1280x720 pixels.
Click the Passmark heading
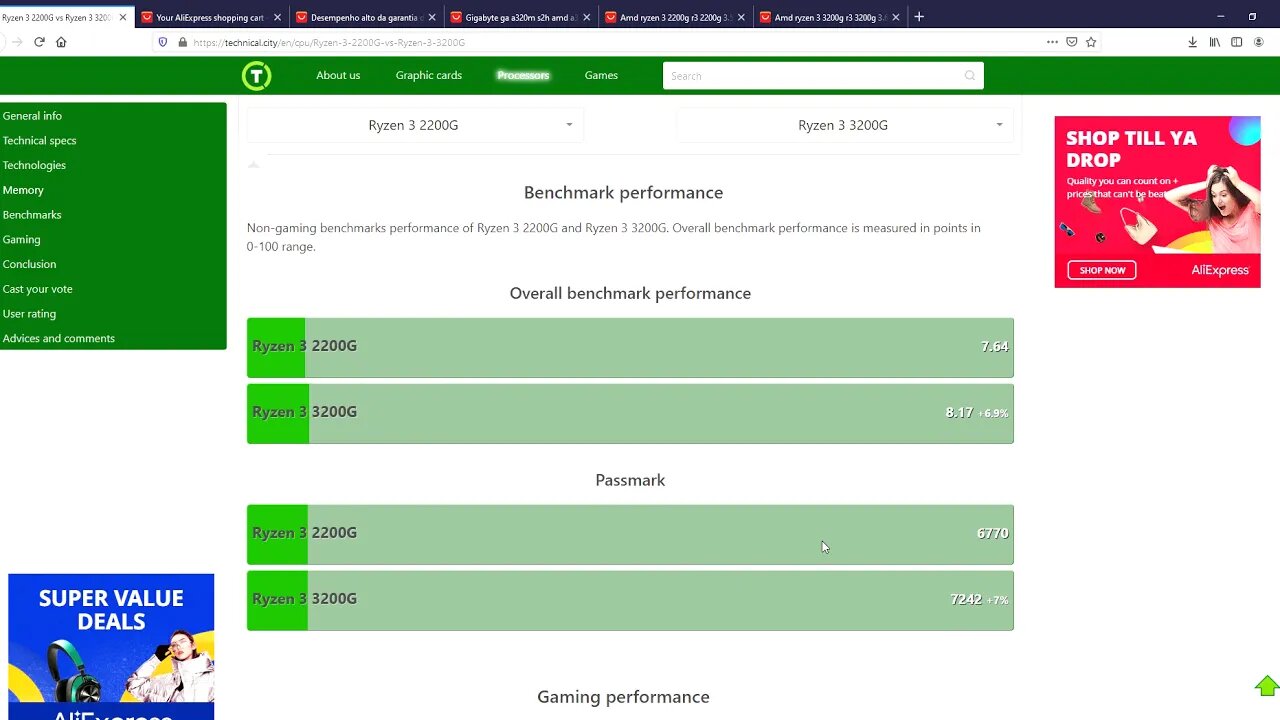pyautogui.click(x=630, y=481)
